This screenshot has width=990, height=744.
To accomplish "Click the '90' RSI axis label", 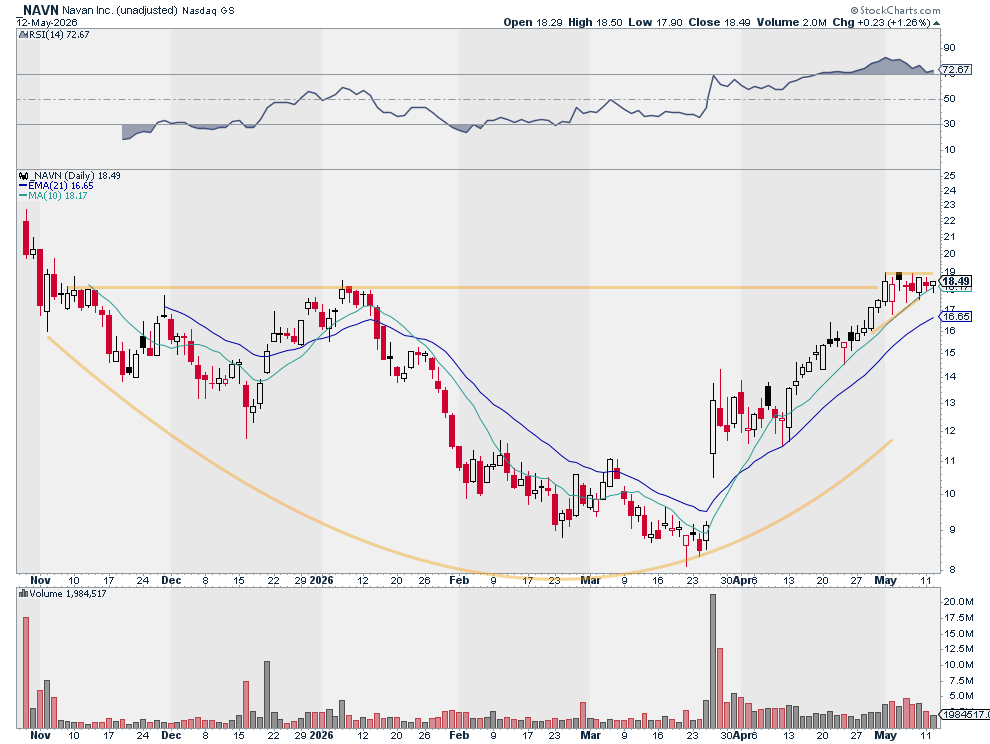I will (x=949, y=48).
